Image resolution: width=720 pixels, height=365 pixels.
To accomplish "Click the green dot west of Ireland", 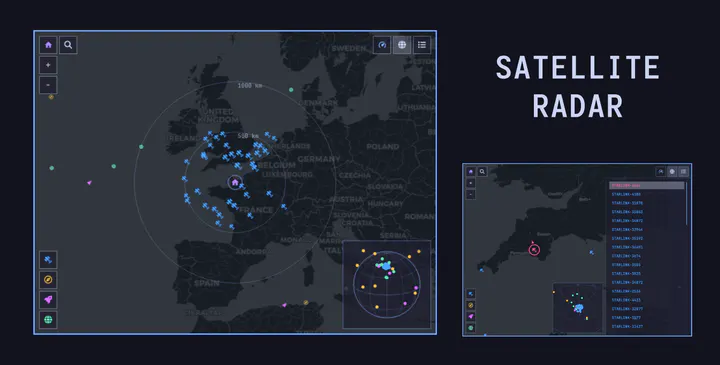I will click(141, 147).
